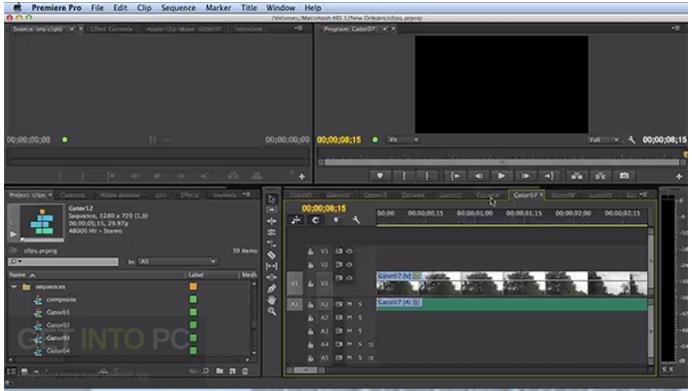
Task: Select the Rolling Edit tool
Action: [x=272, y=232]
